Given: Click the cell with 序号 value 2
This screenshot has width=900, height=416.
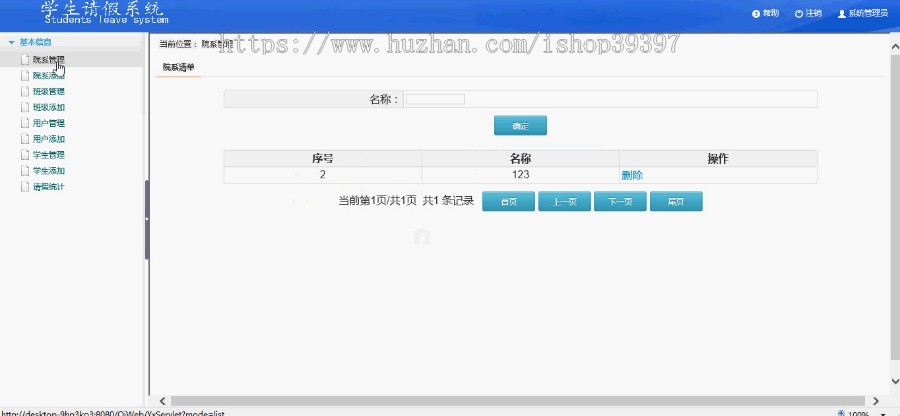Looking at the screenshot, I should pos(323,175).
